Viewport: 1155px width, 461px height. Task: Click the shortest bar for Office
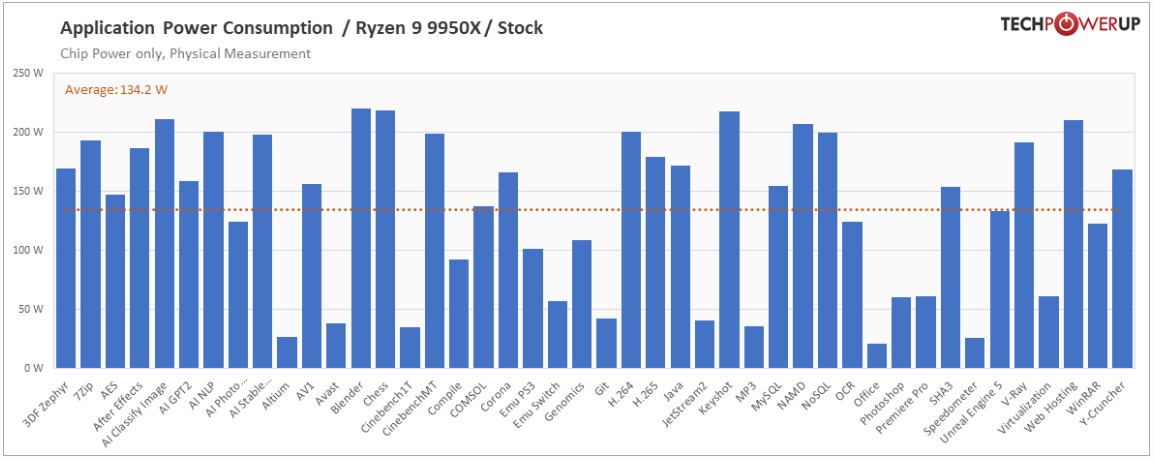point(877,356)
